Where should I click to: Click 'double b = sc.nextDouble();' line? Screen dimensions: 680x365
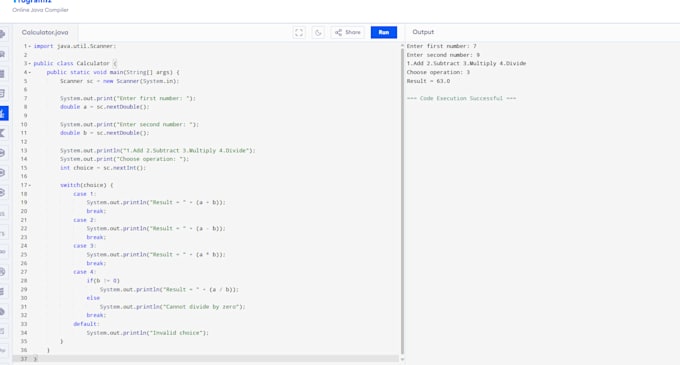pyautogui.click(x=105, y=133)
